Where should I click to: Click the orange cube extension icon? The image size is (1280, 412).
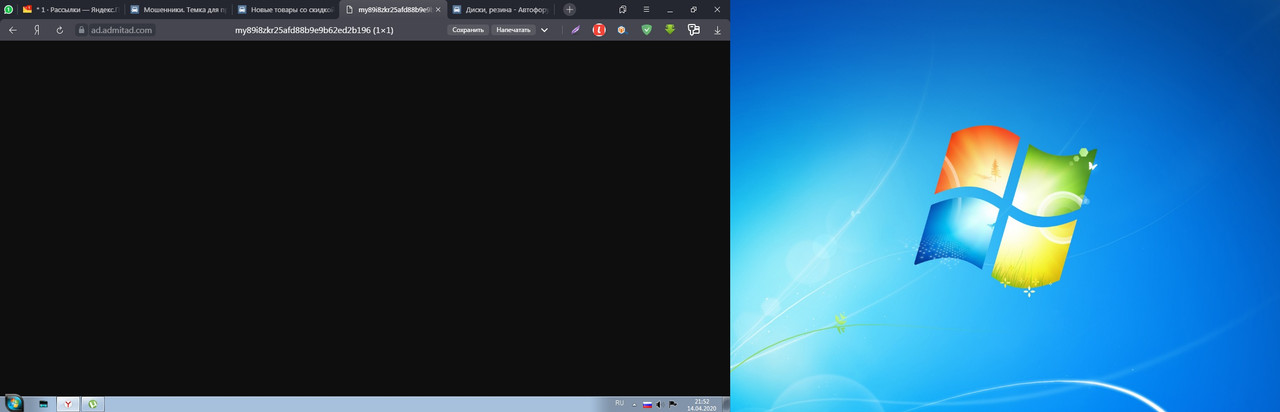coord(622,30)
